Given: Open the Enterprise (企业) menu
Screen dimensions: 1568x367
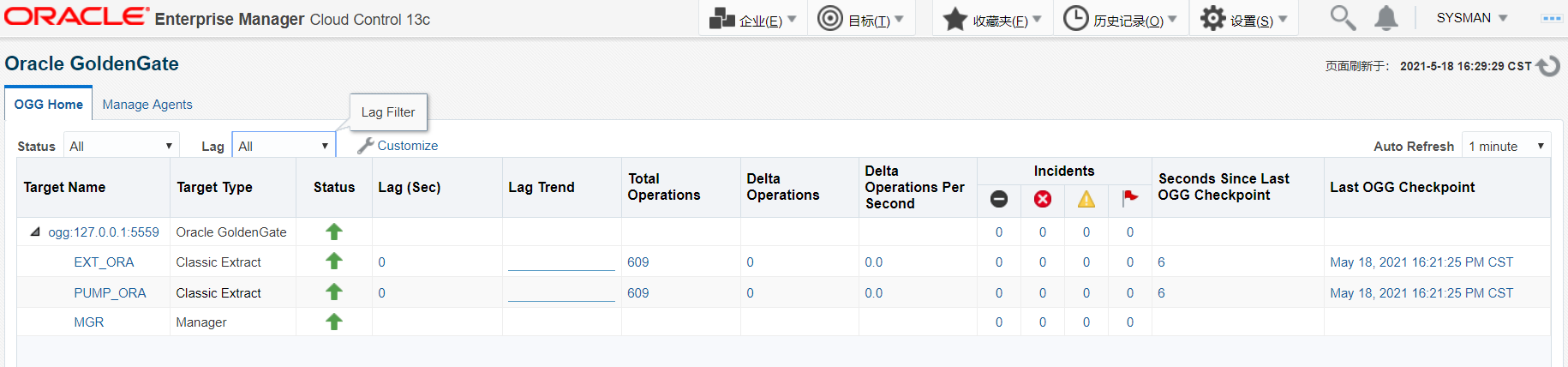Looking at the screenshot, I should point(754,20).
